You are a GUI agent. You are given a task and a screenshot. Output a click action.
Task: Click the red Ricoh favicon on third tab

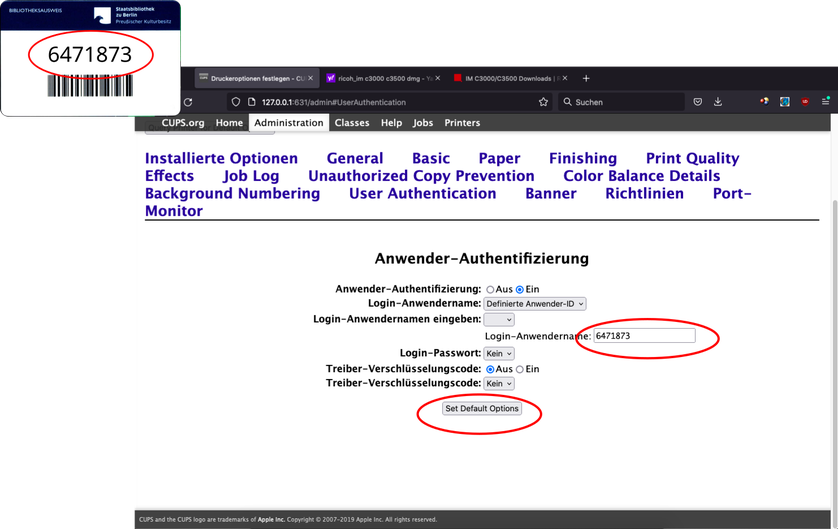(457, 78)
